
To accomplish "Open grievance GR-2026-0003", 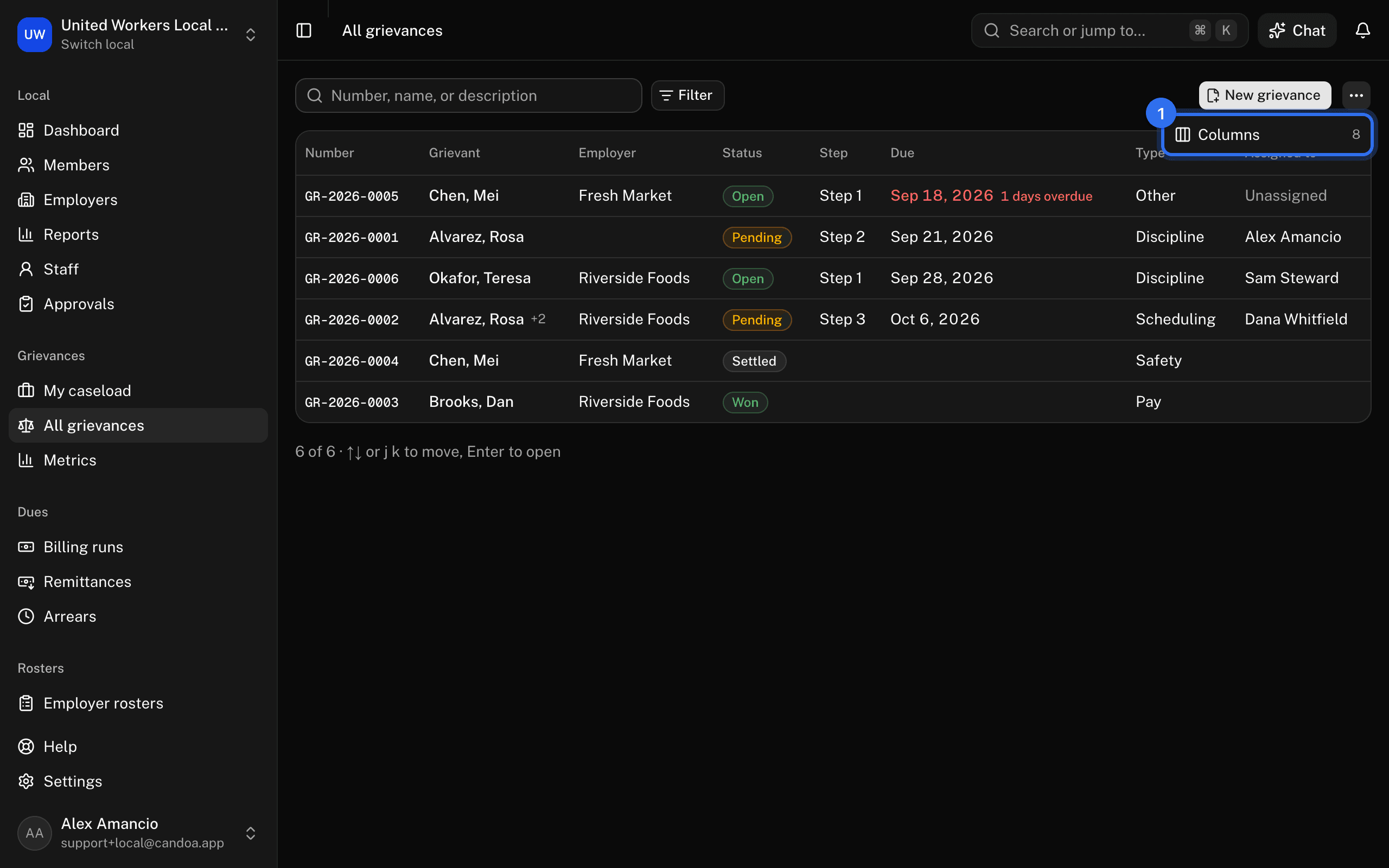I will tap(351, 403).
